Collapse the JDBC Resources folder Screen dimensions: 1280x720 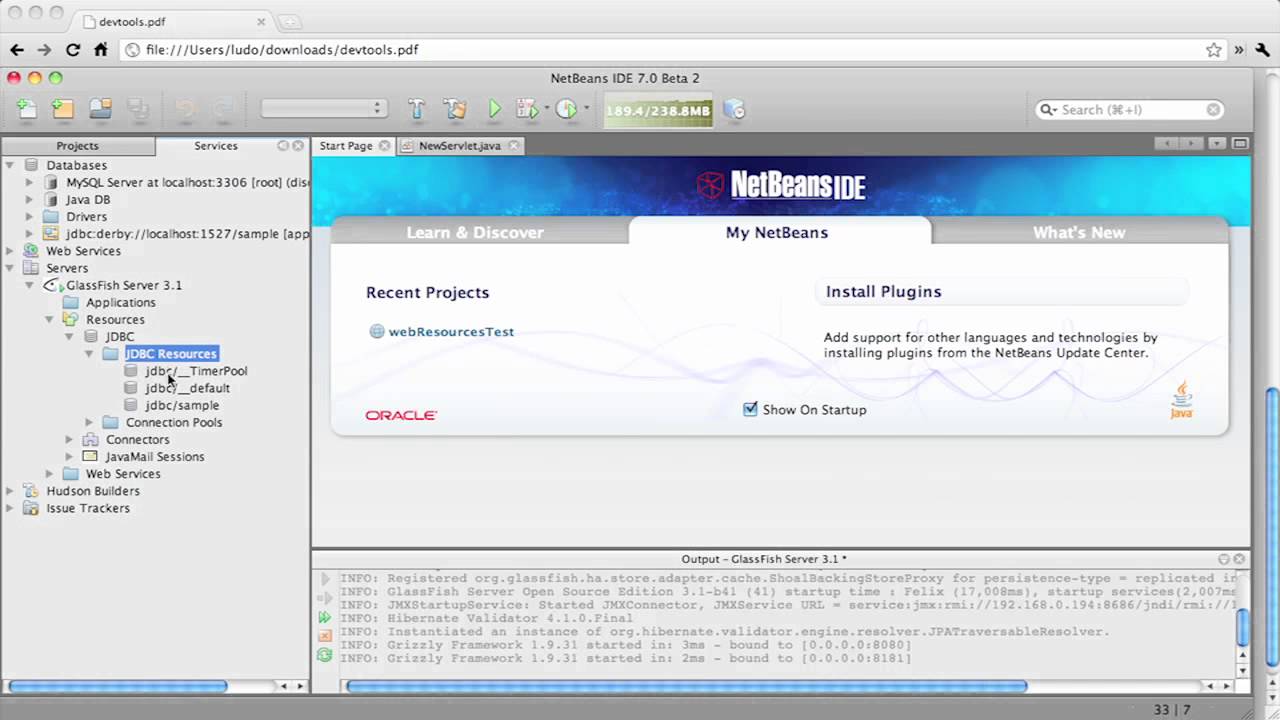(x=89, y=354)
